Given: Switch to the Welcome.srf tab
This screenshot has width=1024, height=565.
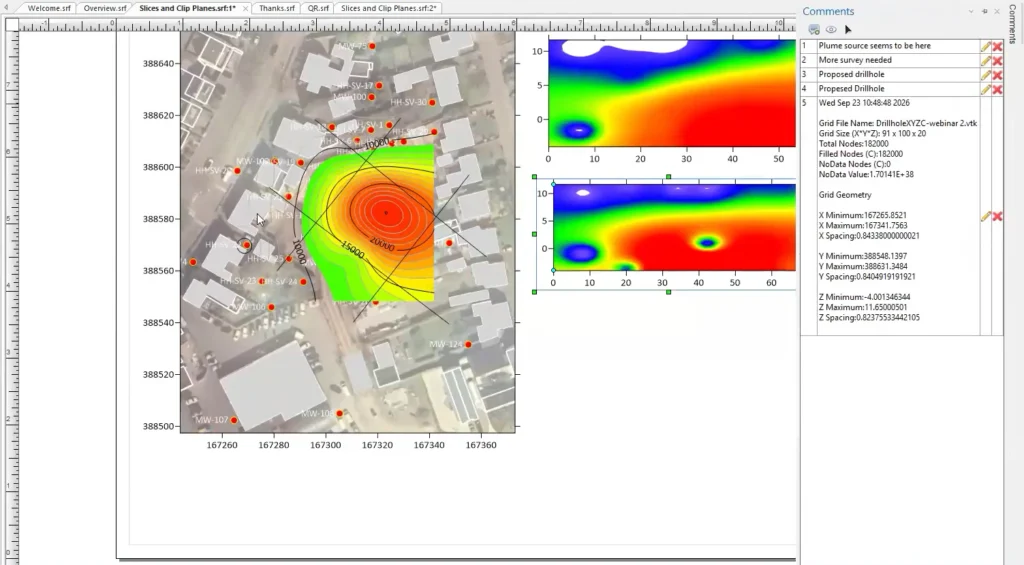Looking at the screenshot, I should click(49, 8).
